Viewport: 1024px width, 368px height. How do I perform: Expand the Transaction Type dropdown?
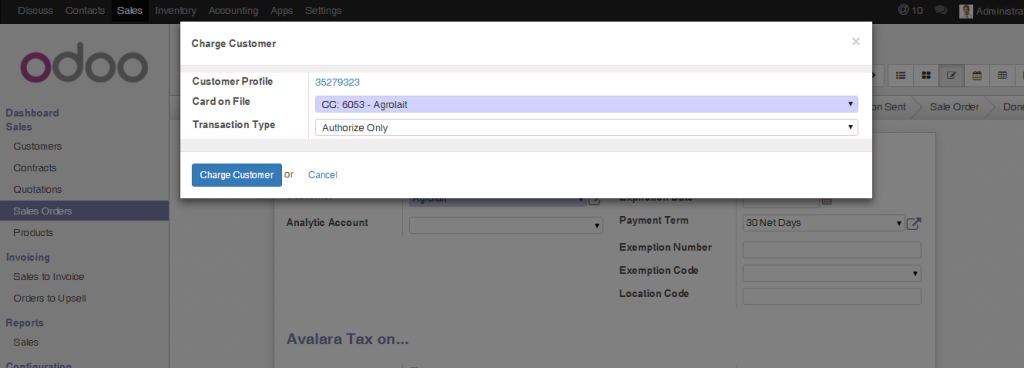click(x=586, y=127)
